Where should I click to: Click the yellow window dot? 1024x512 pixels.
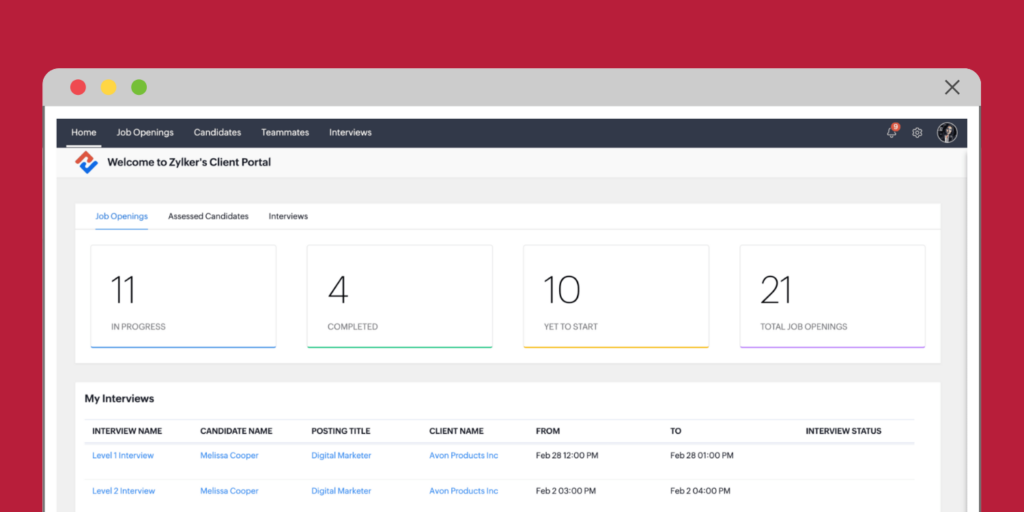108,88
